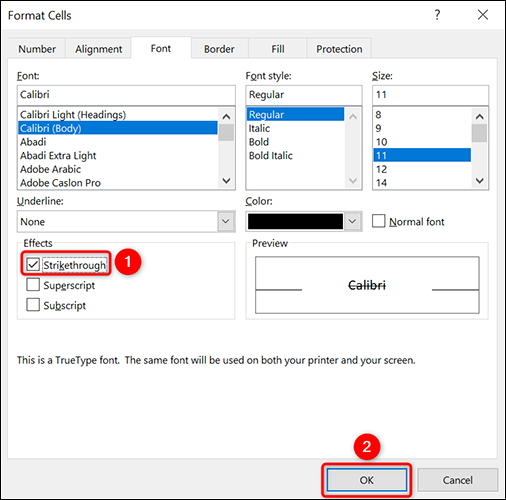Select Adobe Caslon Pro font
This screenshot has height=500, width=506.
tap(118, 183)
